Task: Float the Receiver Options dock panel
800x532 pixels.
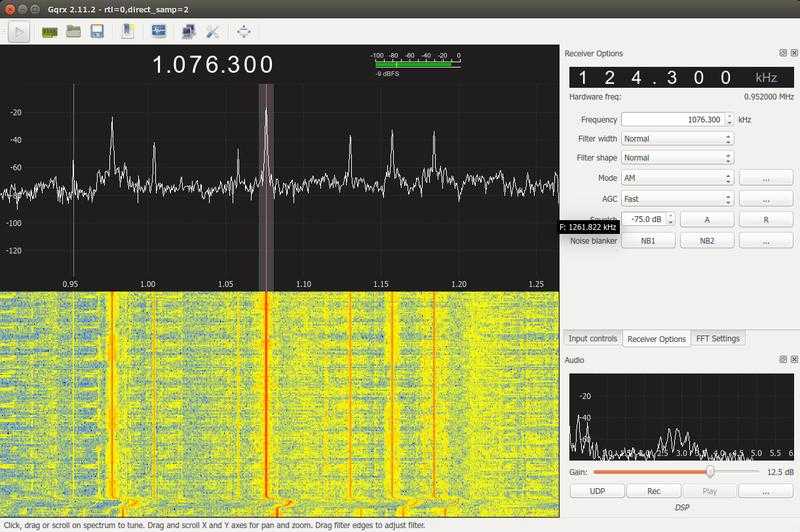Action: tap(783, 53)
